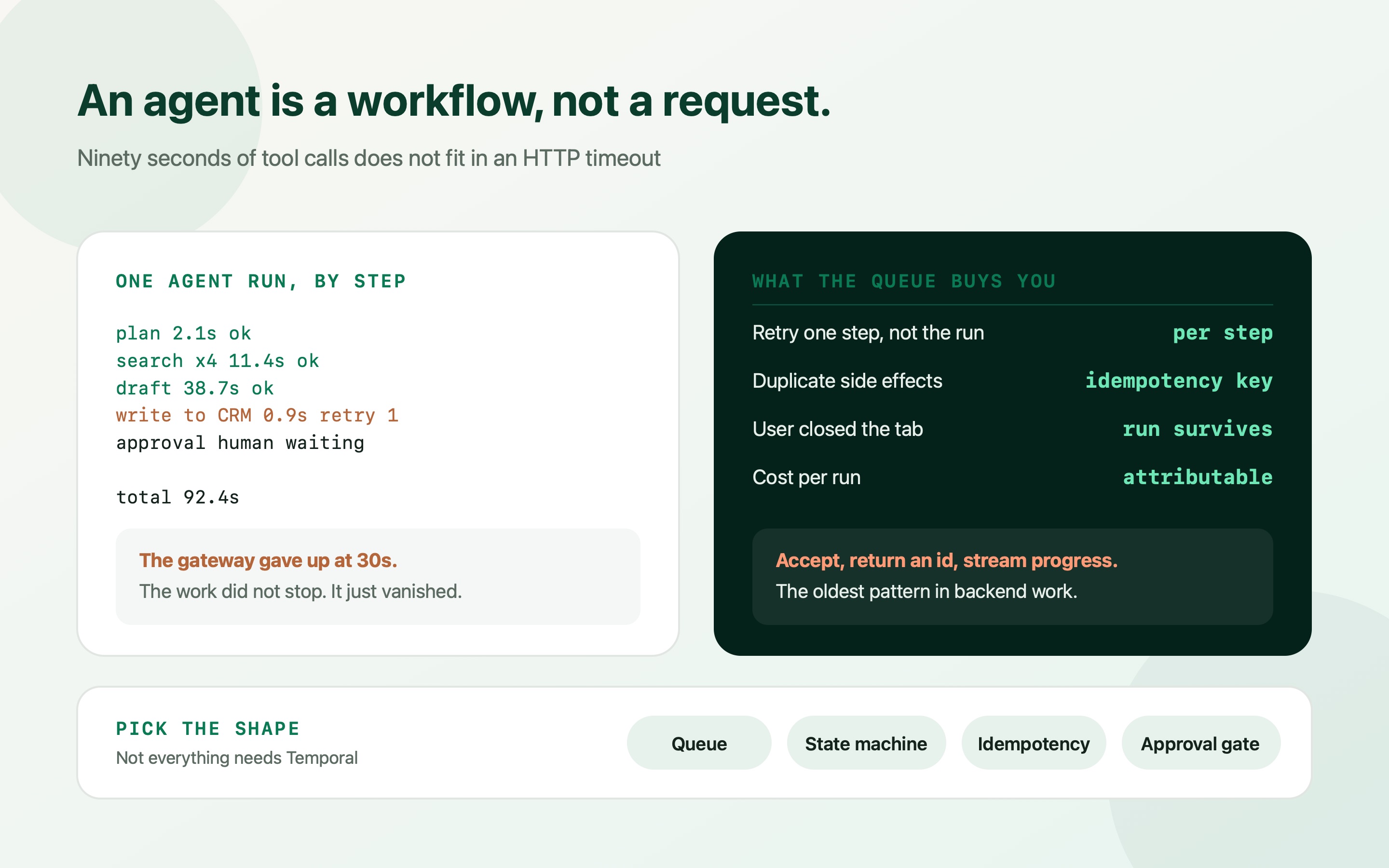Click the value 'attributable'

click(x=1198, y=477)
